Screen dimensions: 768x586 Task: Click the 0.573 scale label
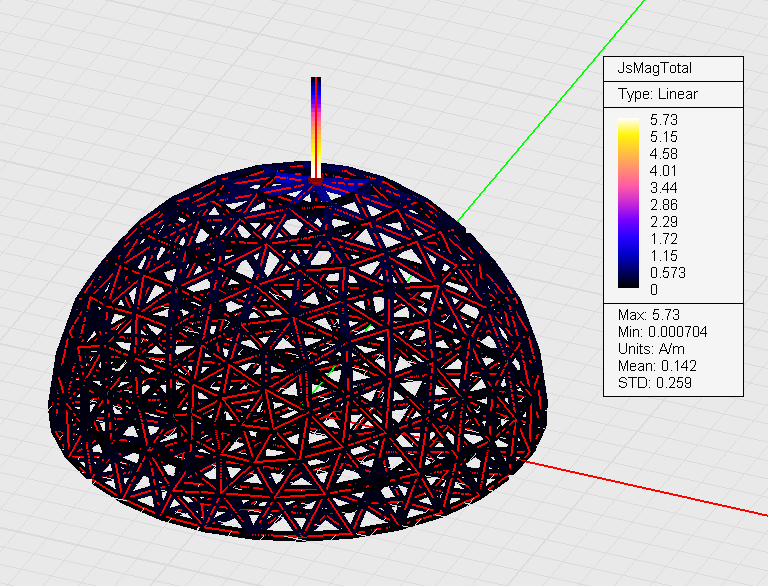[668, 272]
